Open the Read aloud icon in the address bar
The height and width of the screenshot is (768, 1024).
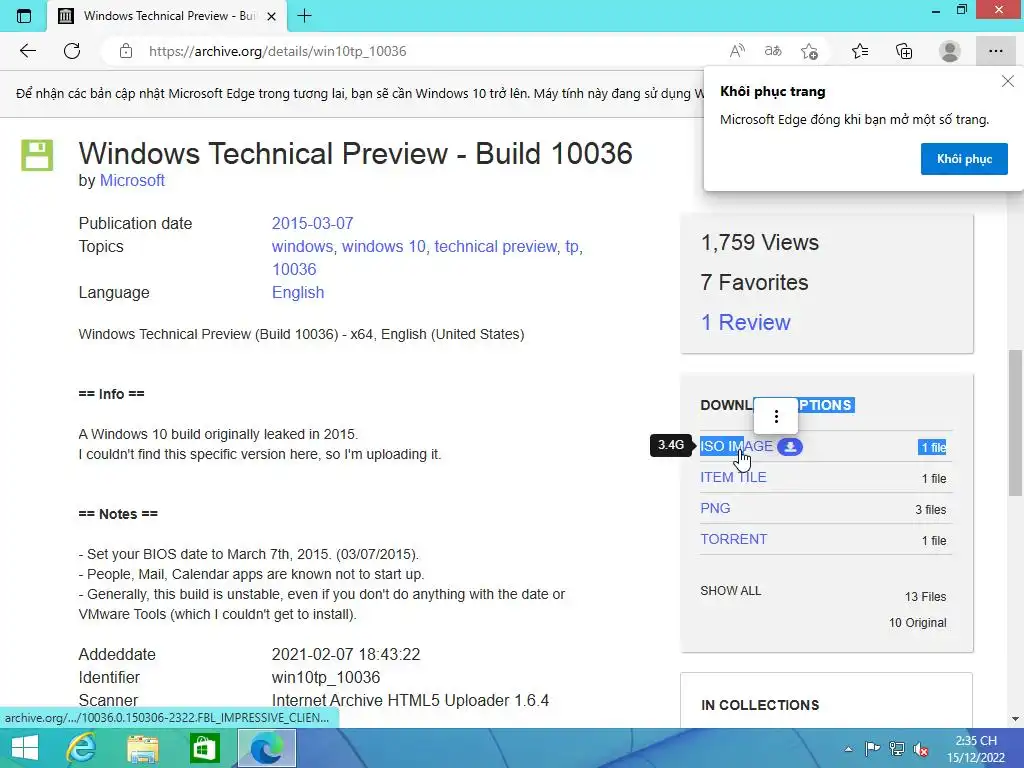tap(737, 51)
